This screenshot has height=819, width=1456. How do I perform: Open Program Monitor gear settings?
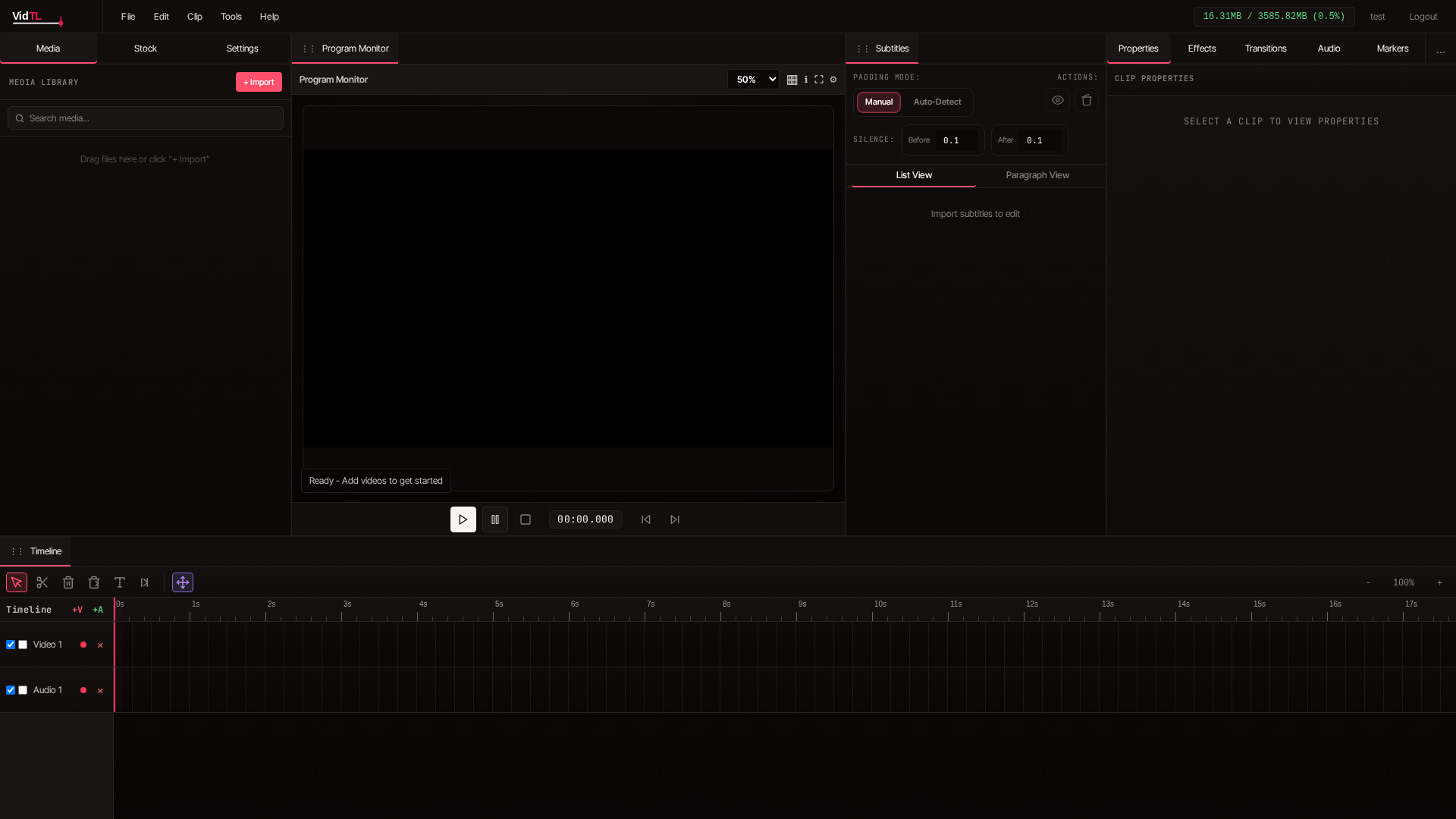(833, 80)
